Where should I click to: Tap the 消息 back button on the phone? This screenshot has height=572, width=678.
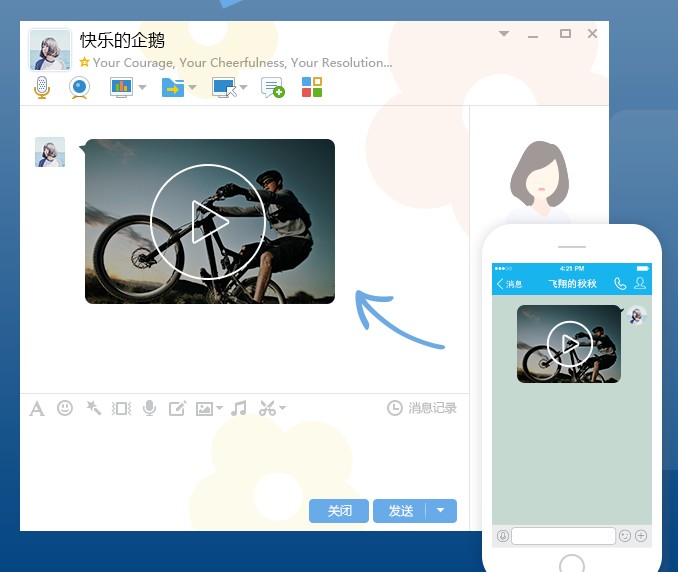[509, 284]
